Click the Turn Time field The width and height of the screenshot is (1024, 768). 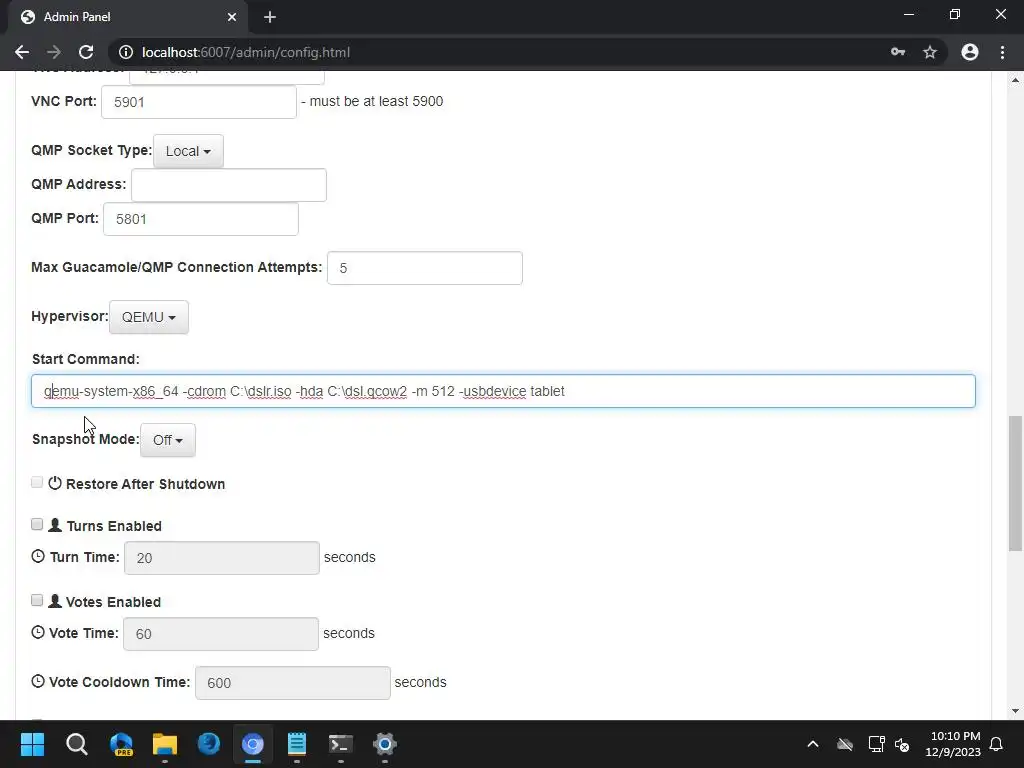pyautogui.click(x=221, y=558)
